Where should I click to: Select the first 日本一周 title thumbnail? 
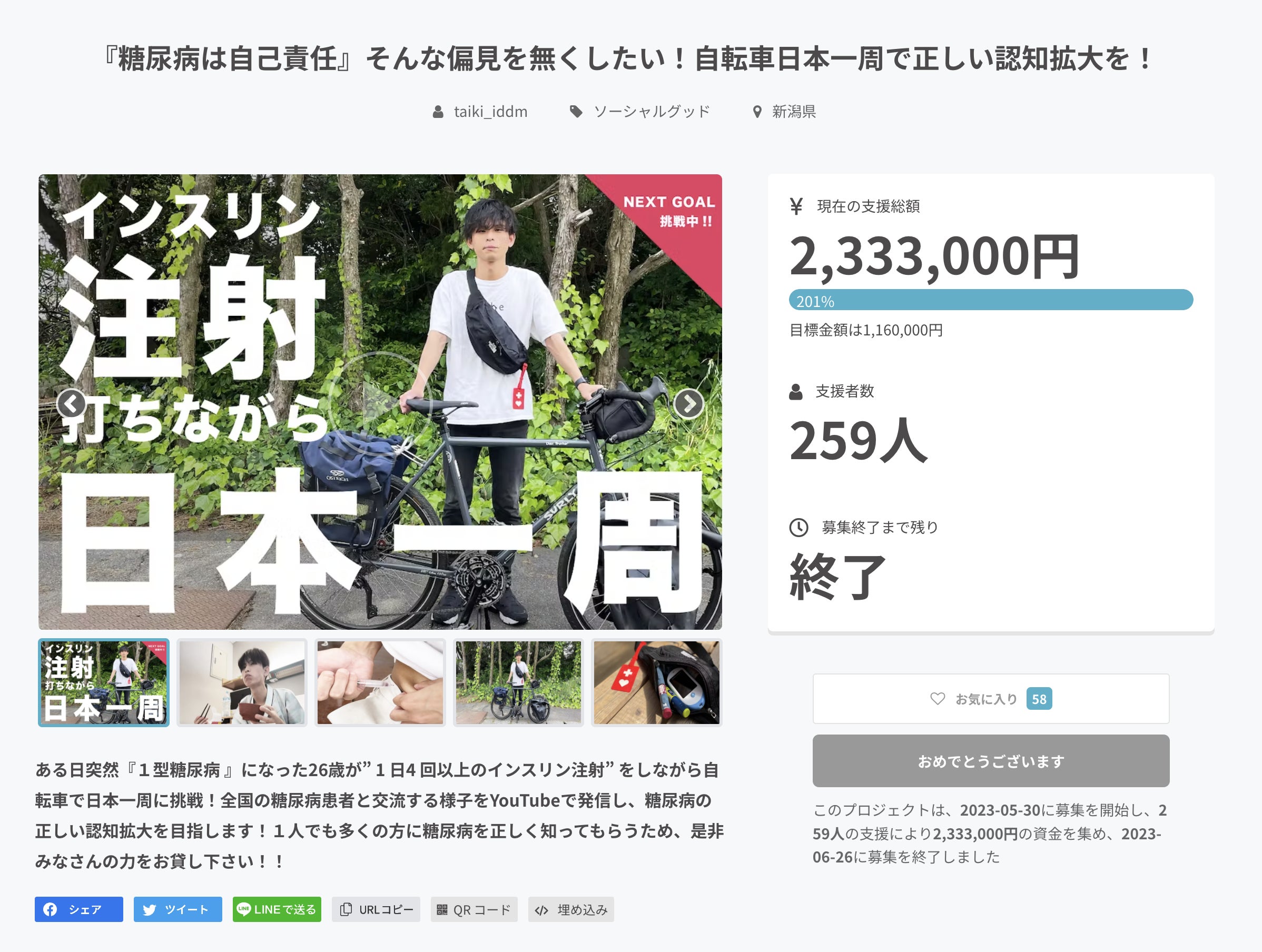(104, 683)
